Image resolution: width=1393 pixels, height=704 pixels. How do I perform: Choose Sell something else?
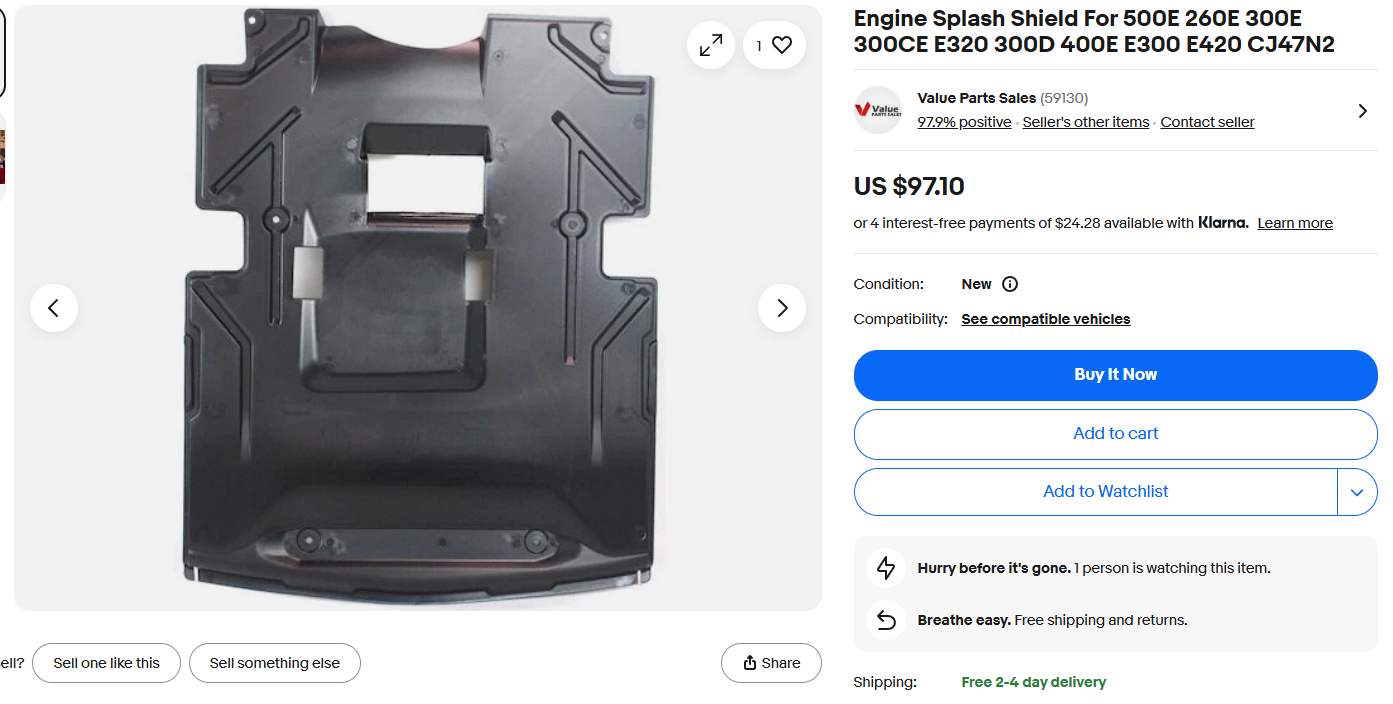click(x=274, y=663)
